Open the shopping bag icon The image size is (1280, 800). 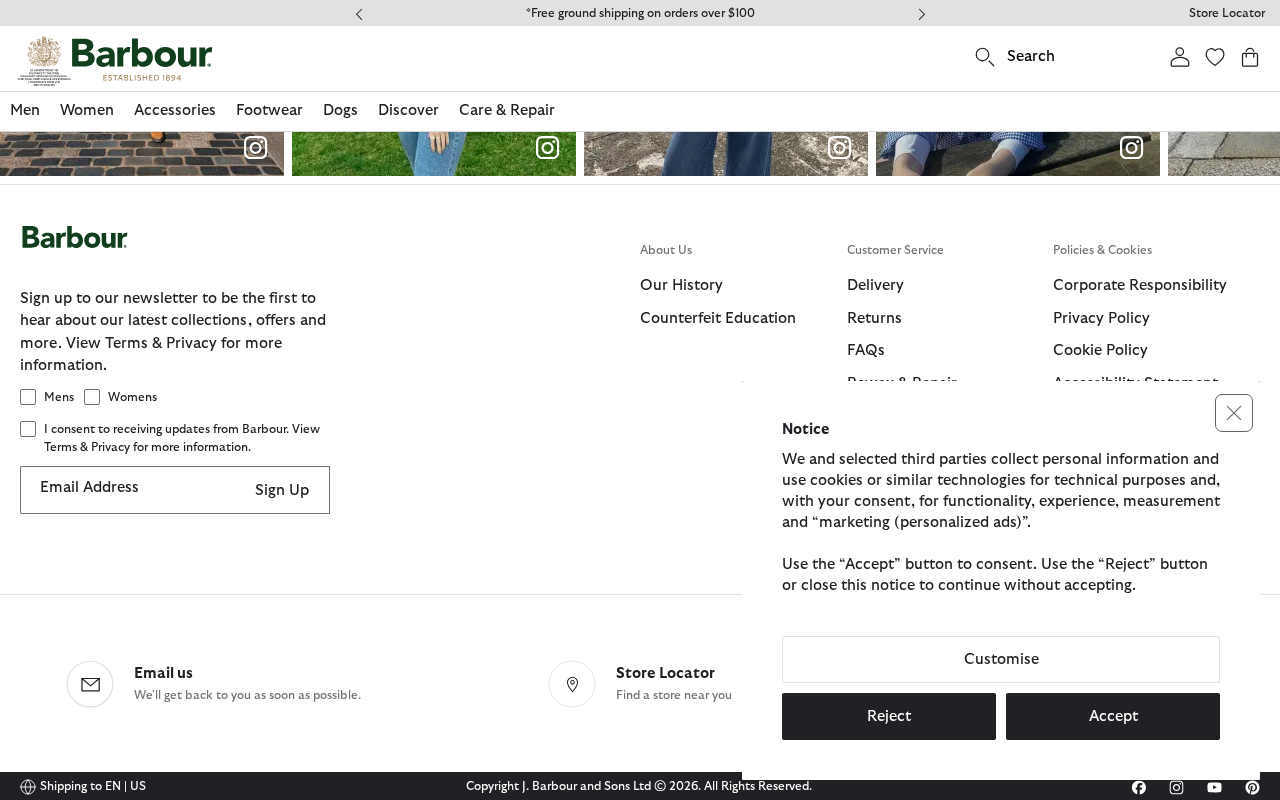(x=1250, y=57)
